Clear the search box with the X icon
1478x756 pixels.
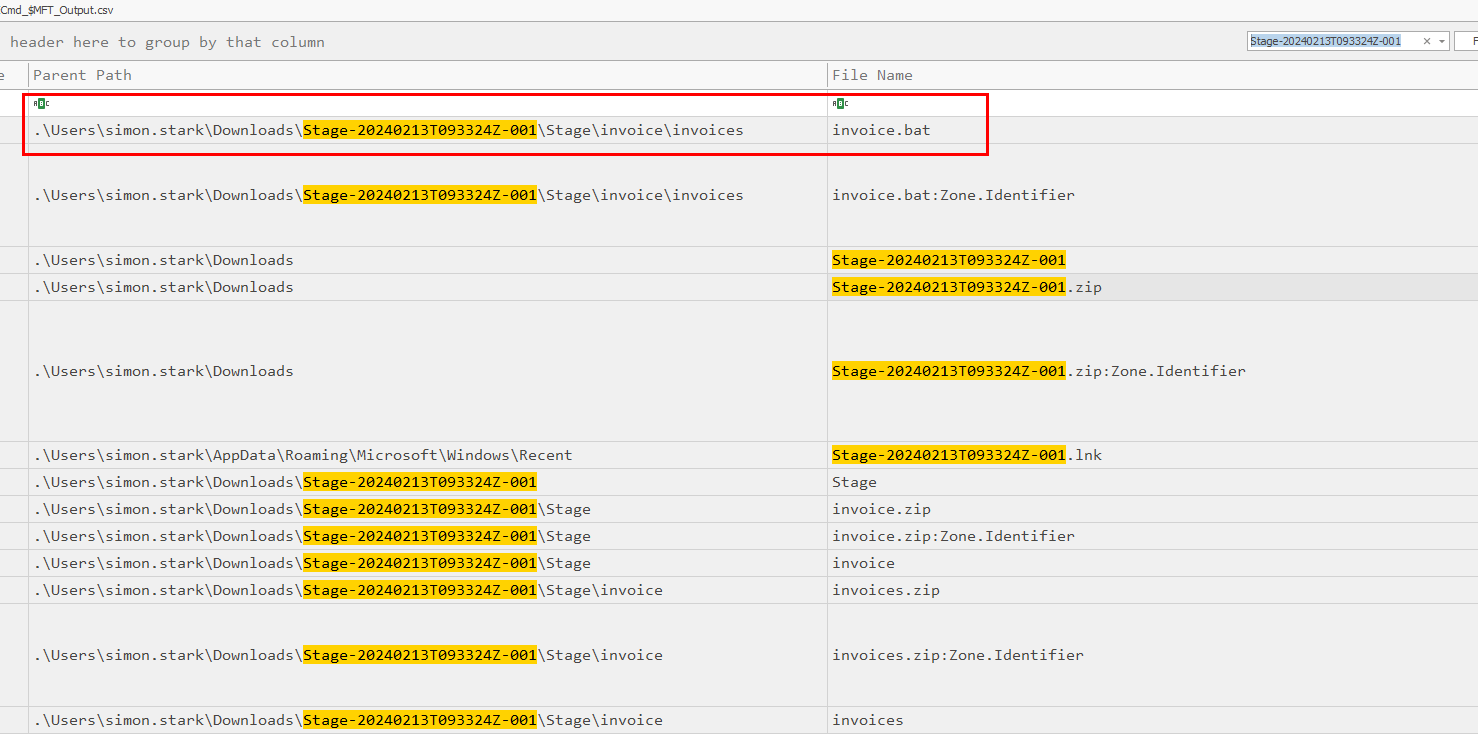(x=1426, y=41)
